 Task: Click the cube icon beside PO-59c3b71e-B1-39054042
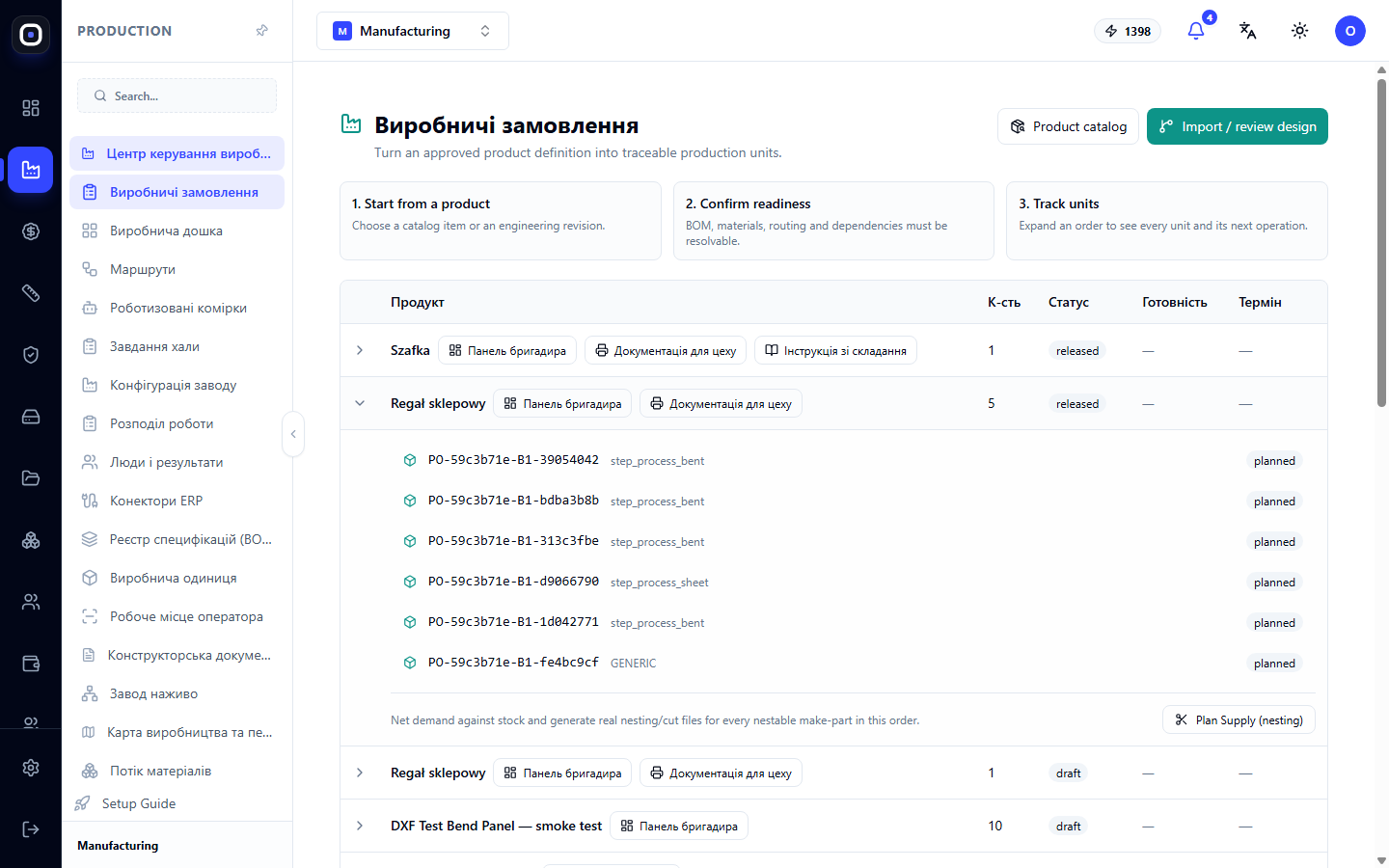[410, 461]
